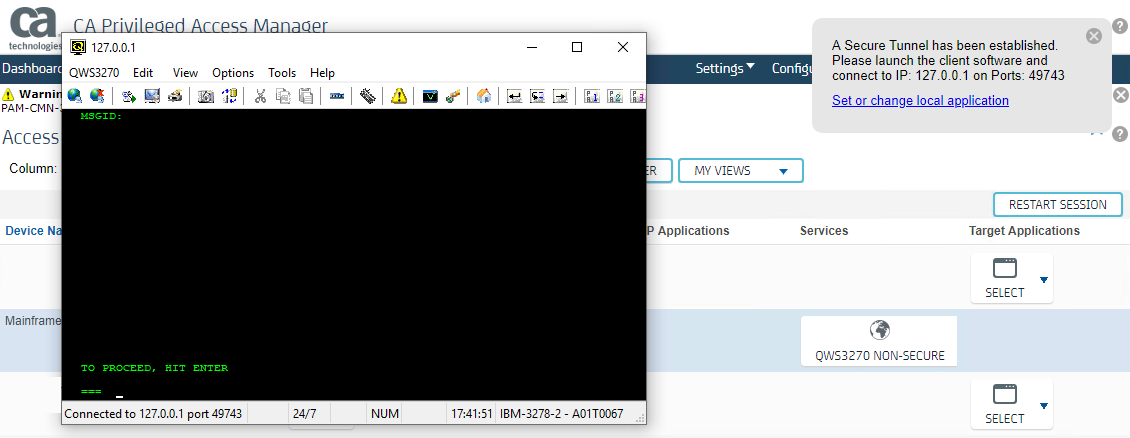
Task: Click the Target Applications column header
Action: click(x=1024, y=231)
